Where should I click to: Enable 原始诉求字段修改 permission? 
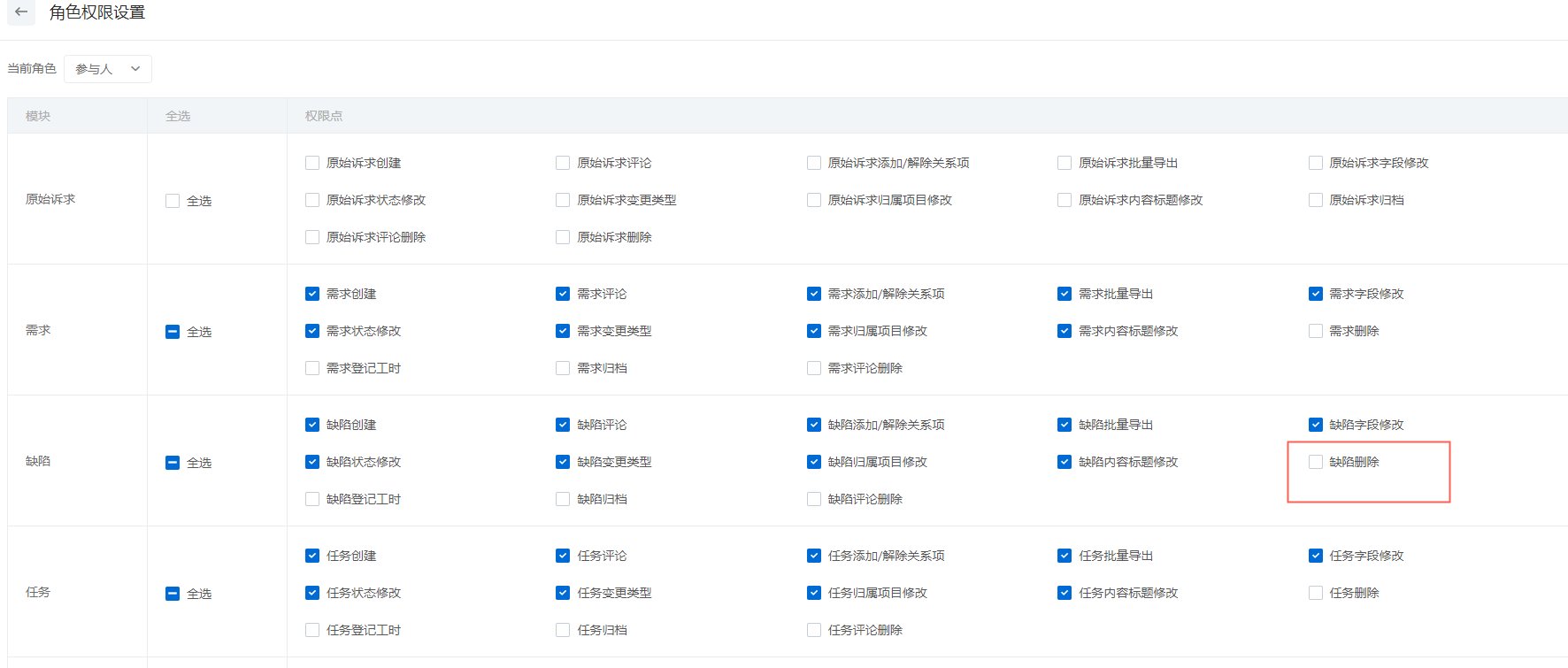(x=1316, y=163)
